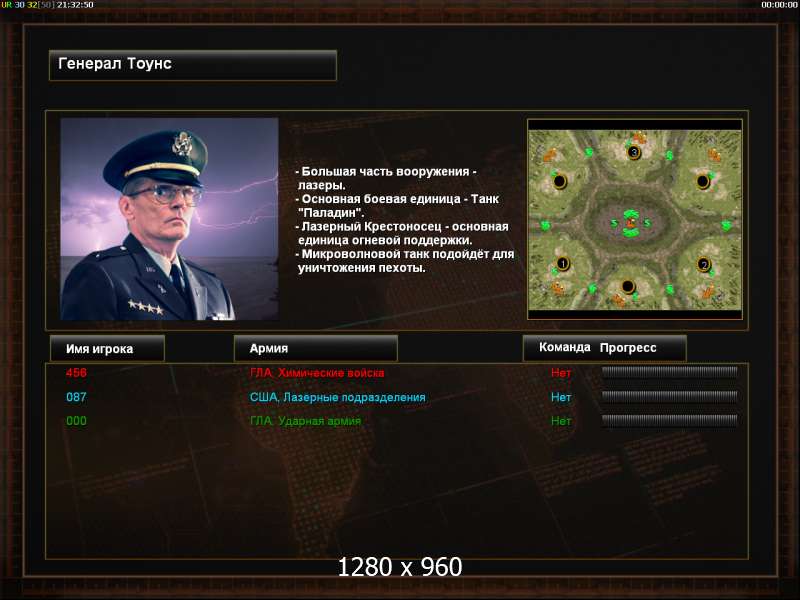Click start position marker 2 on minimap

pos(704,264)
